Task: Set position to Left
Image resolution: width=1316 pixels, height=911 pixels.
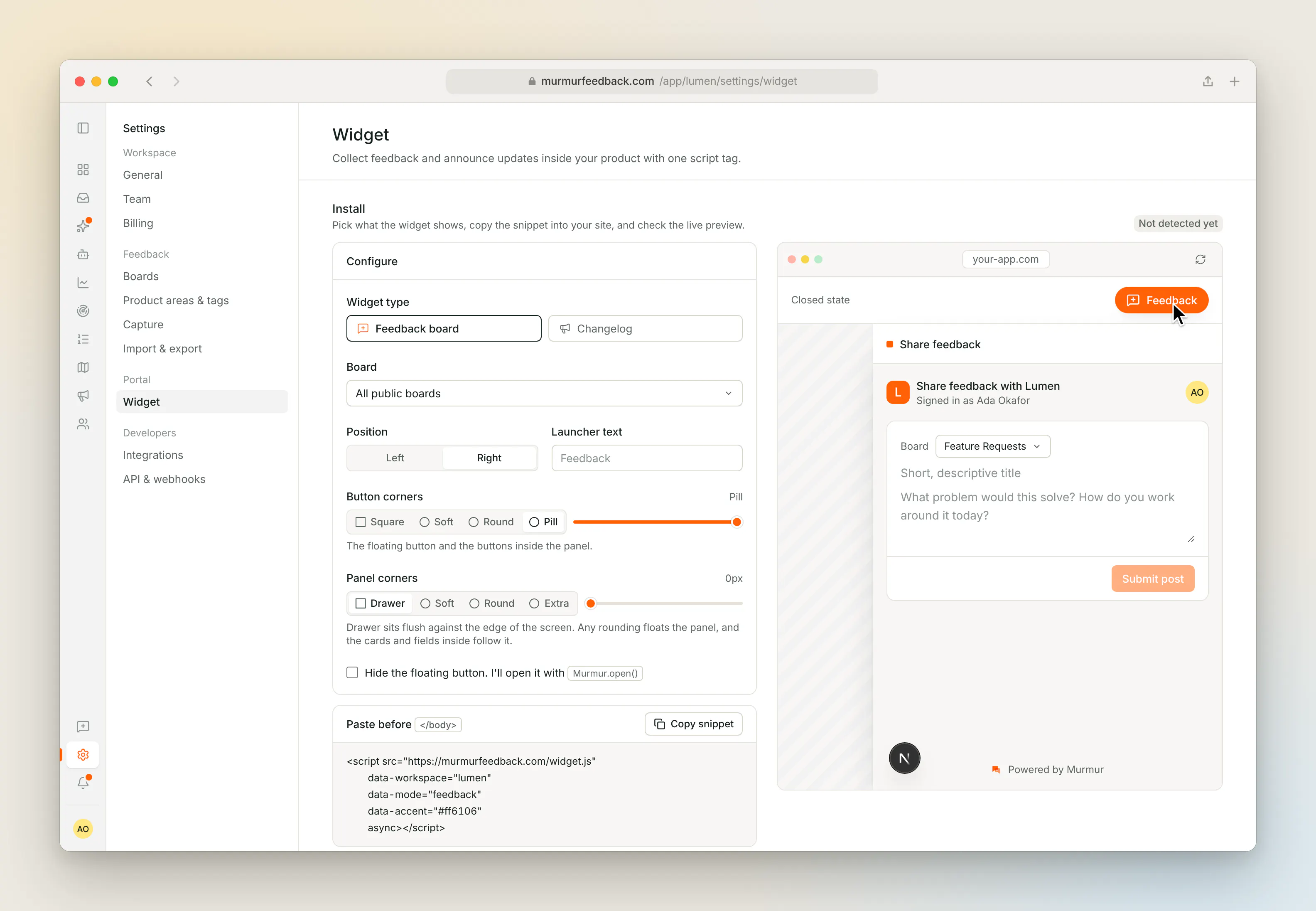Action: point(395,458)
